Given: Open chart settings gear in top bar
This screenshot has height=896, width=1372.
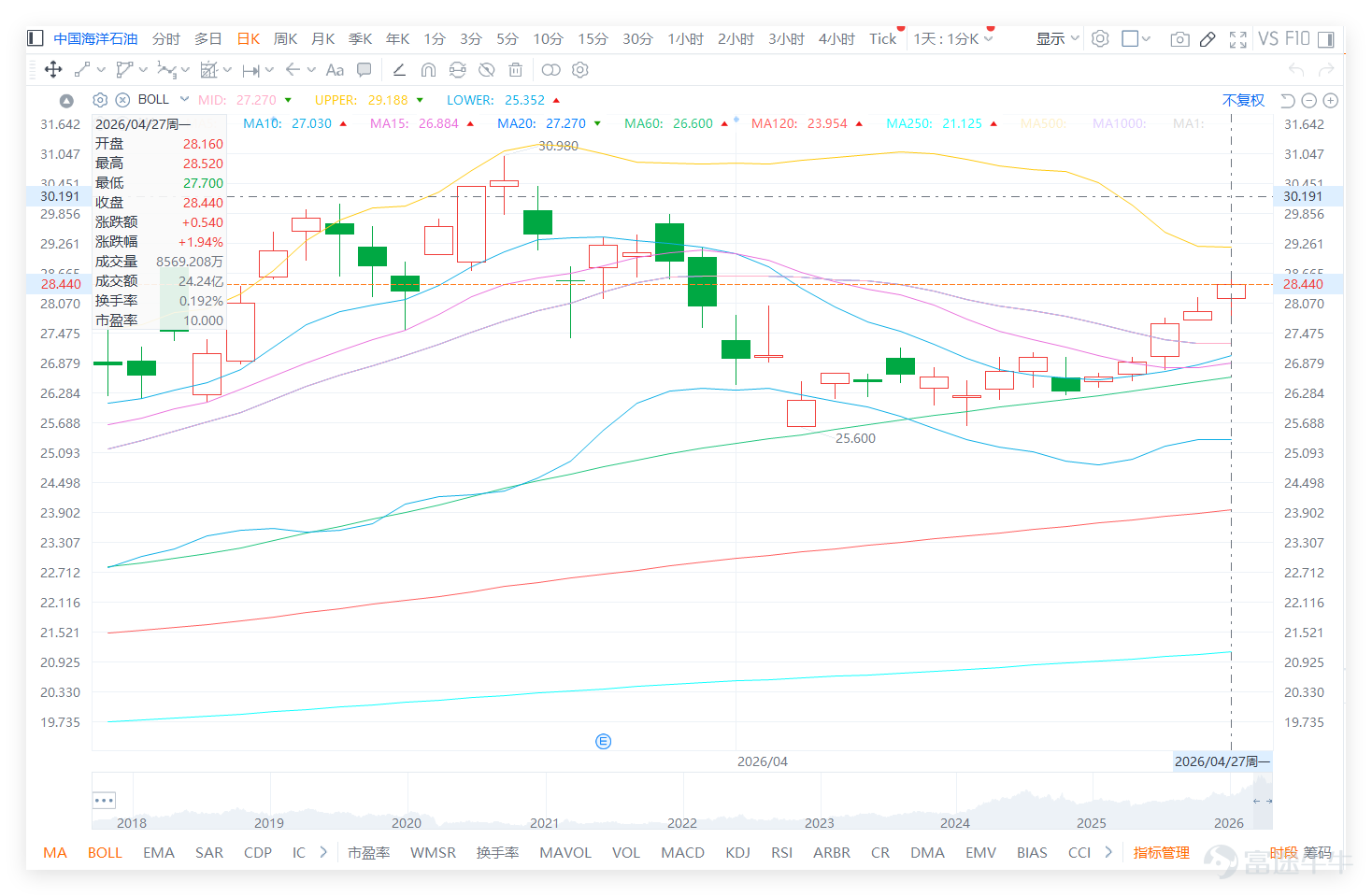Looking at the screenshot, I should [x=1100, y=38].
